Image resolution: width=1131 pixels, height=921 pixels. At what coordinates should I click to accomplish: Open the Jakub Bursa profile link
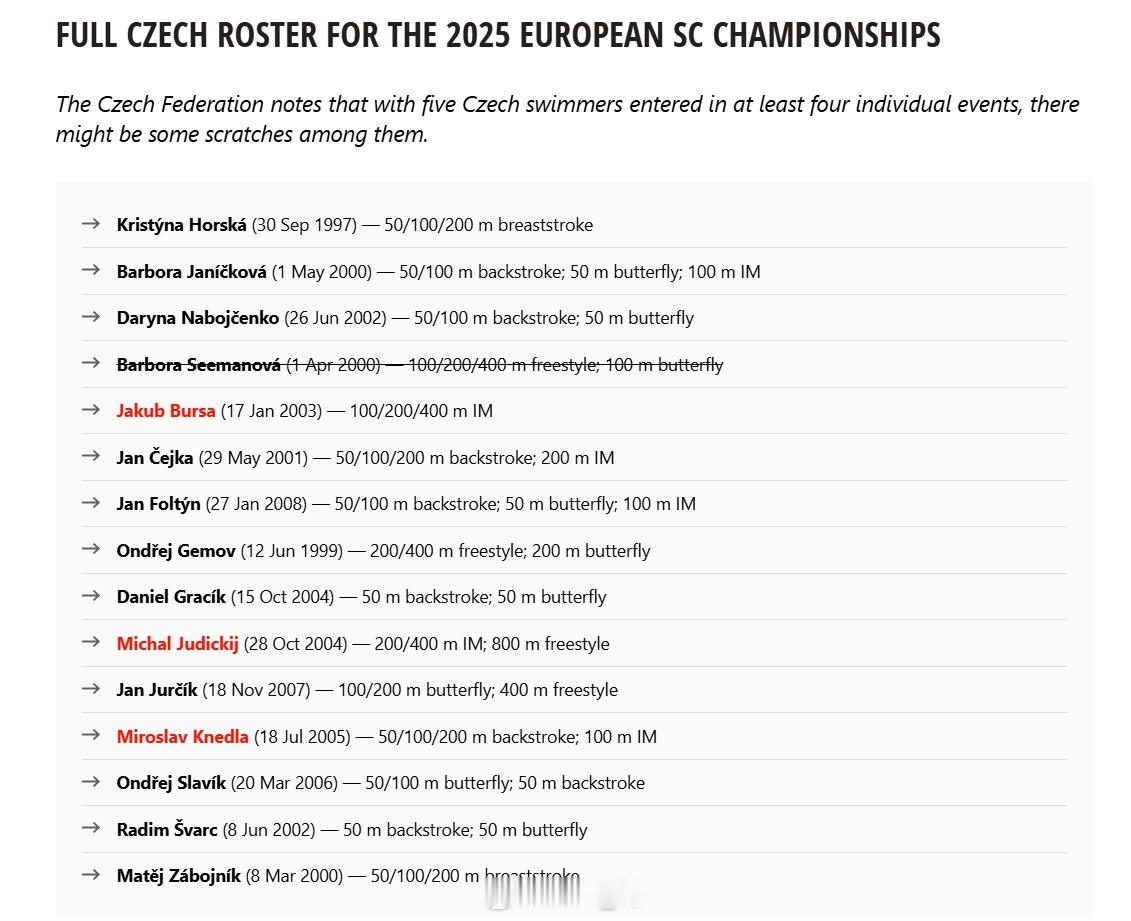[166, 411]
